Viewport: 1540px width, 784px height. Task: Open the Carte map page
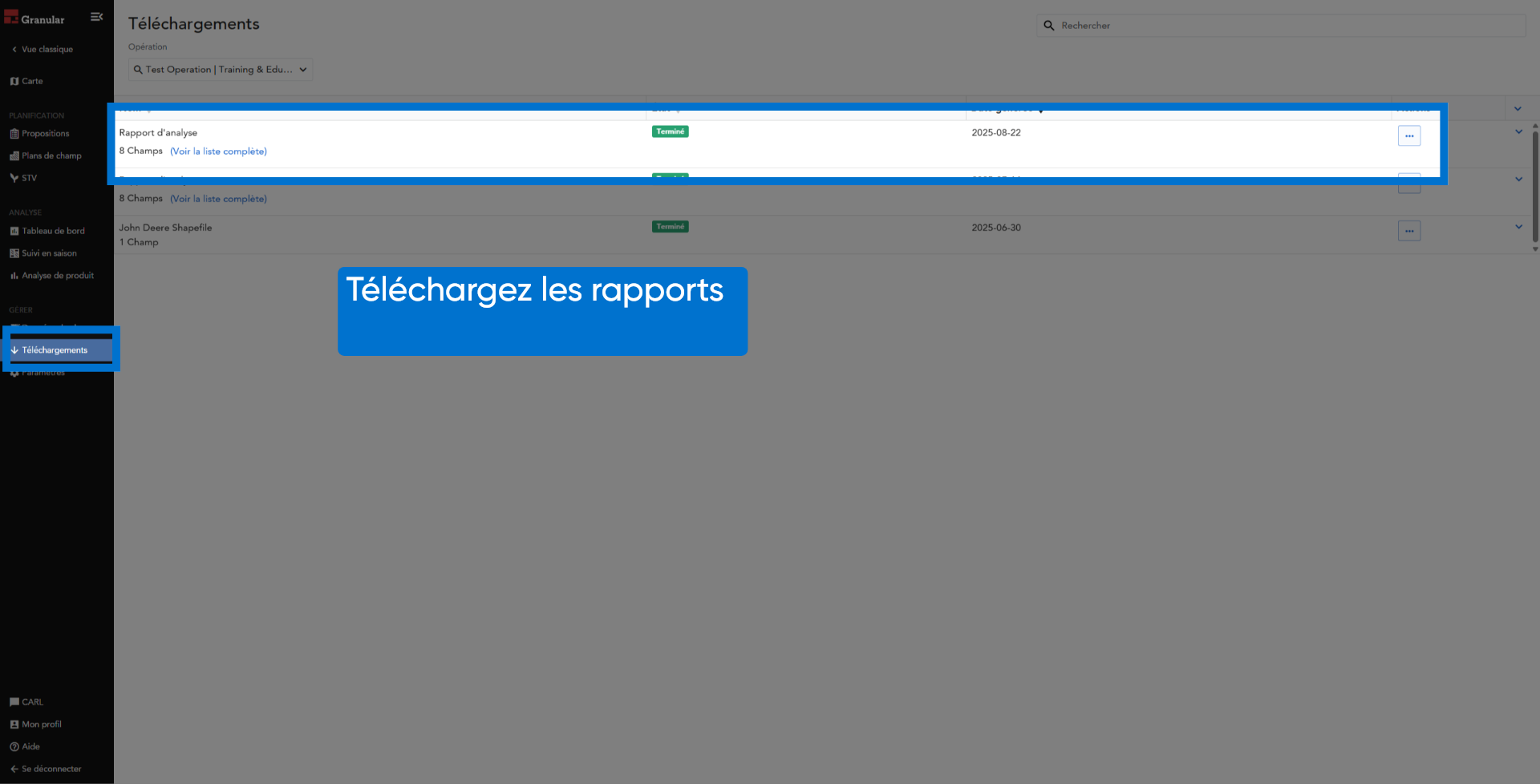(x=26, y=81)
